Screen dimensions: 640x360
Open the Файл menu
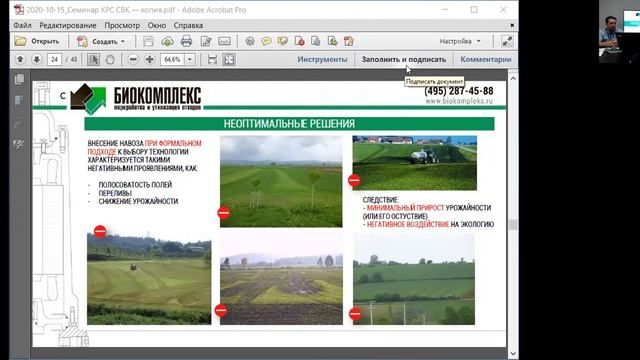point(22,25)
